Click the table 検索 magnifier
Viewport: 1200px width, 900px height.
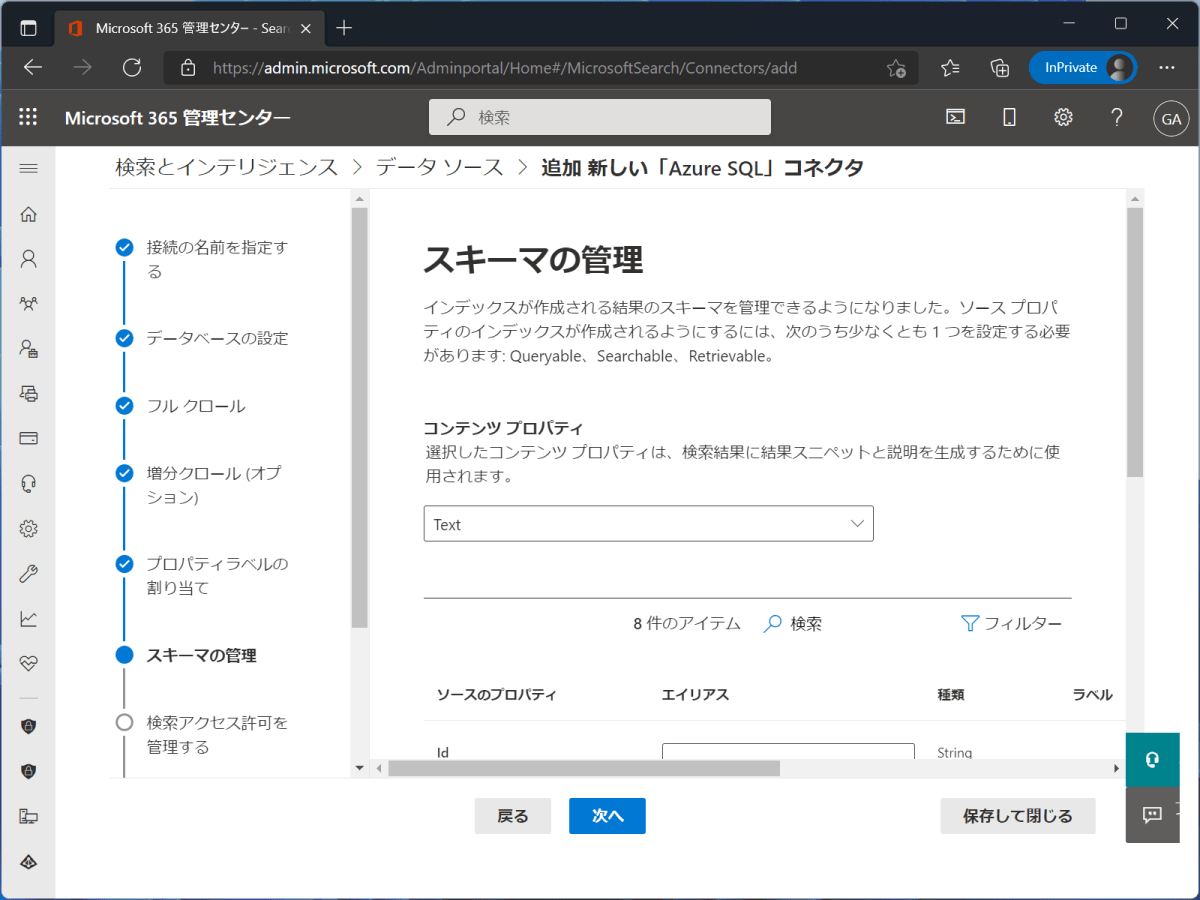(793, 623)
